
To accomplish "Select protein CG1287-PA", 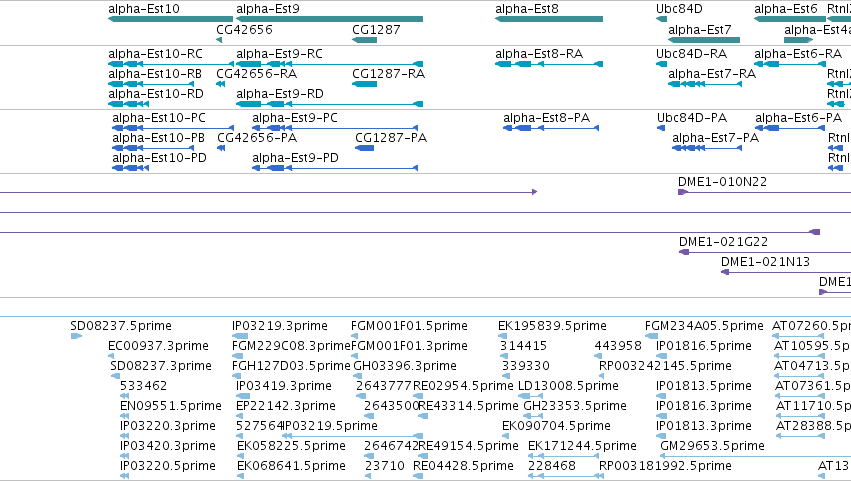I will [x=364, y=148].
